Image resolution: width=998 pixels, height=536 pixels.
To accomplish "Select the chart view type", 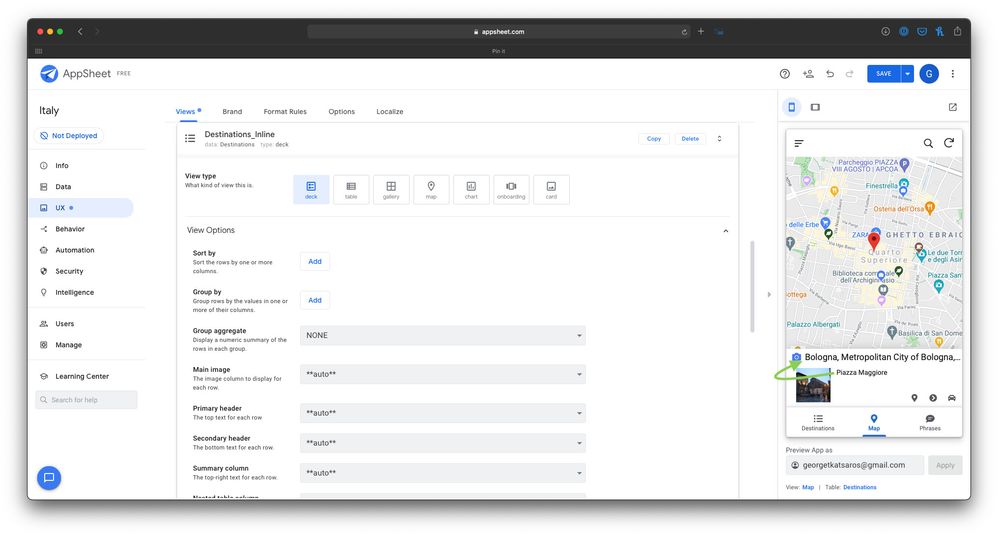I will (x=471, y=189).
